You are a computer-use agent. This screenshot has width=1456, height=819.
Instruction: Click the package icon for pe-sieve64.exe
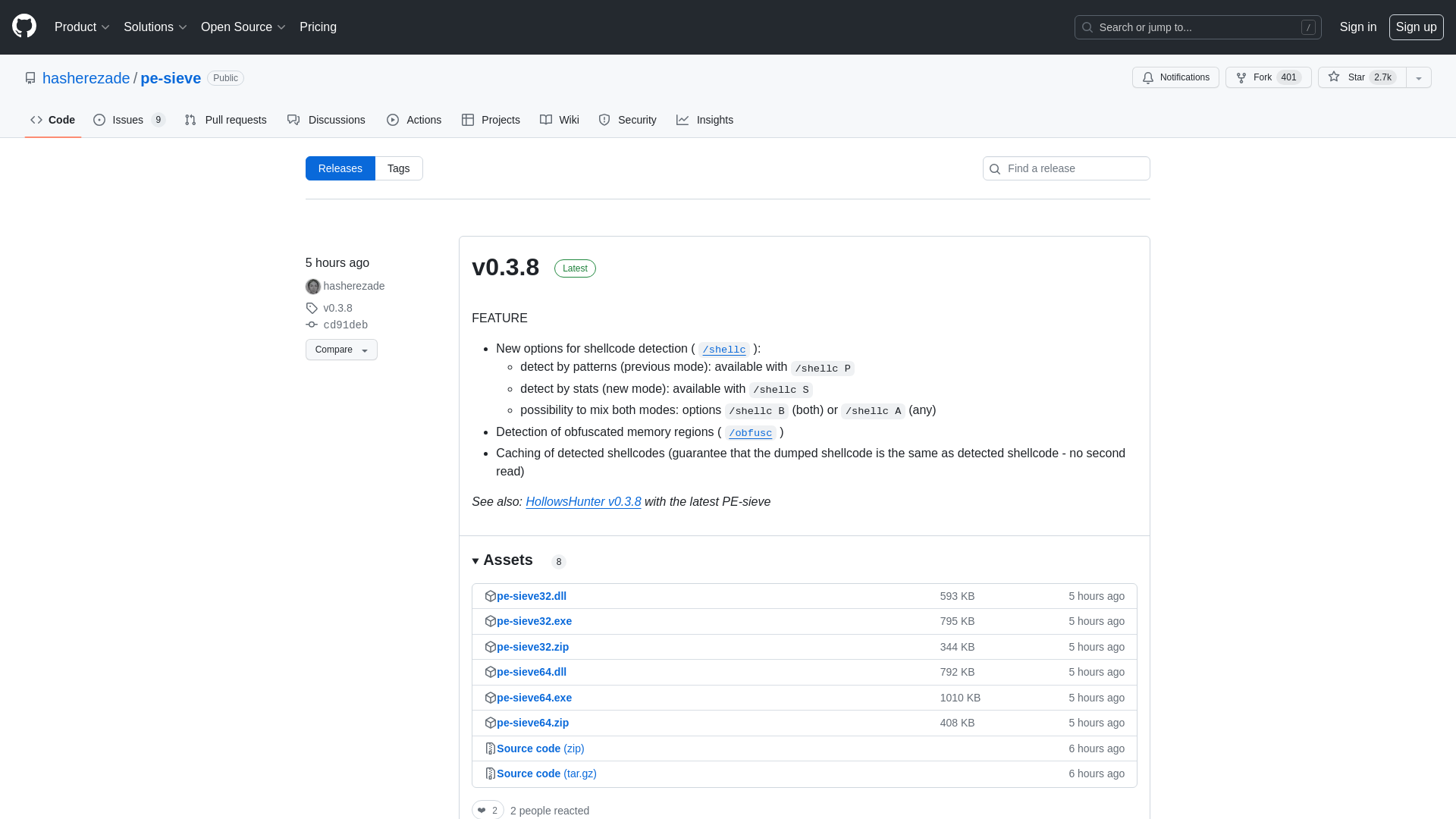pos(491,698)
